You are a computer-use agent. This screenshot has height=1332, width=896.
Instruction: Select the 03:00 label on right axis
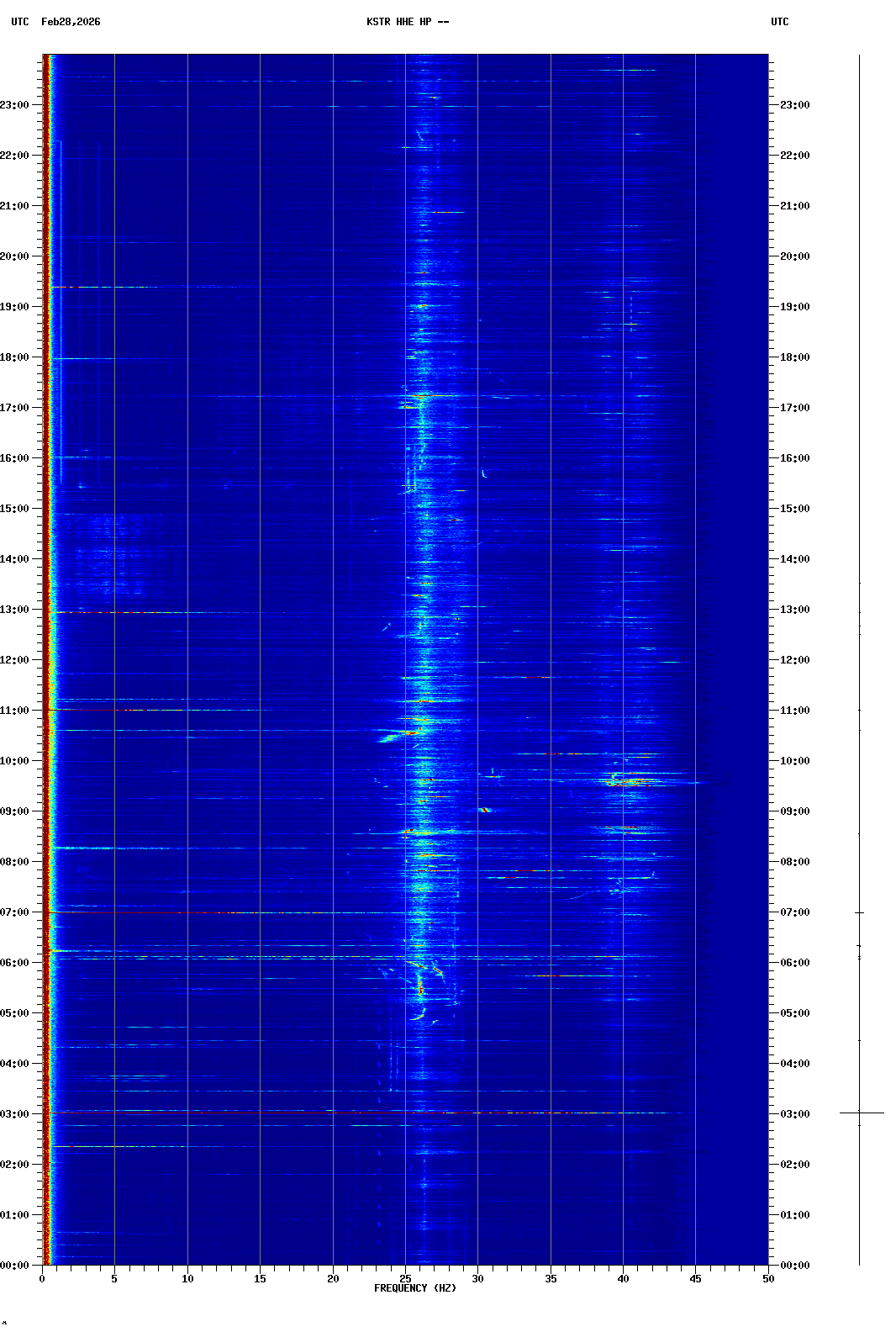[x=794, y=1114]
